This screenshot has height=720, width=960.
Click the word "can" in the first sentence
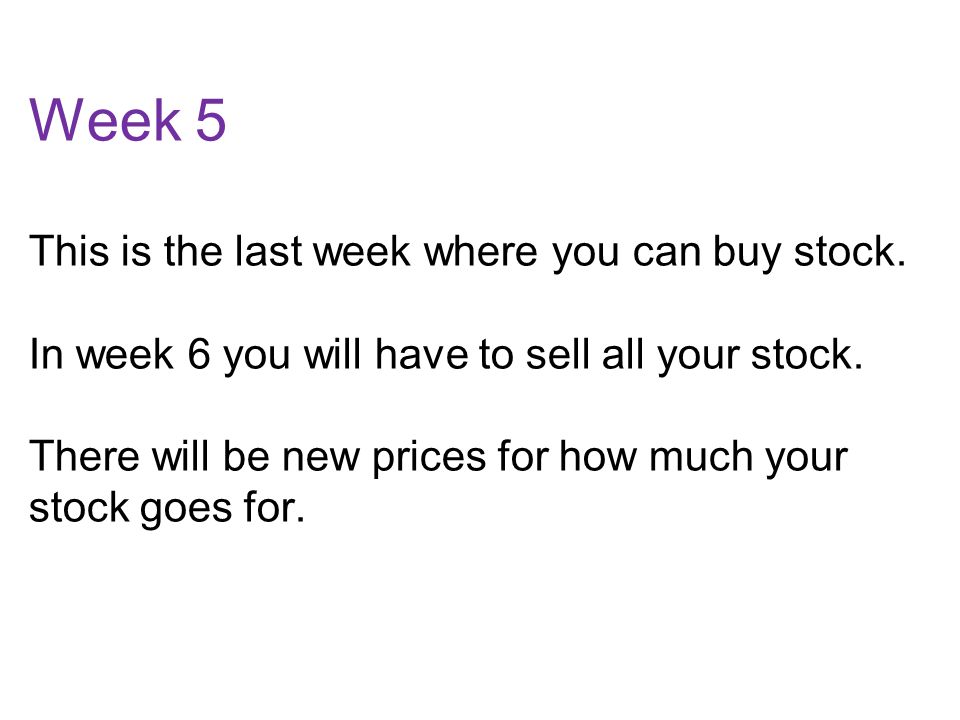pos(667,254)
